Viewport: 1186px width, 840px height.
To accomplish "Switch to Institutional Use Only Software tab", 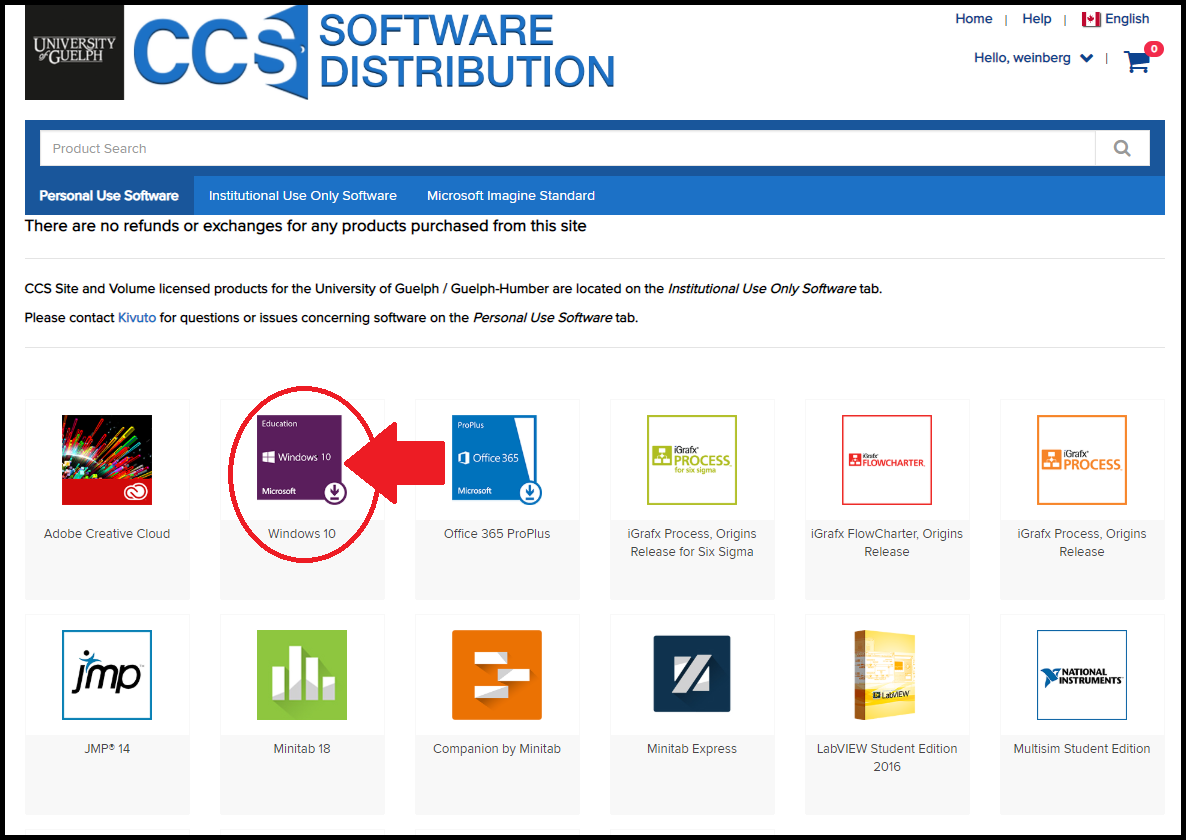I will pos(303,196).
